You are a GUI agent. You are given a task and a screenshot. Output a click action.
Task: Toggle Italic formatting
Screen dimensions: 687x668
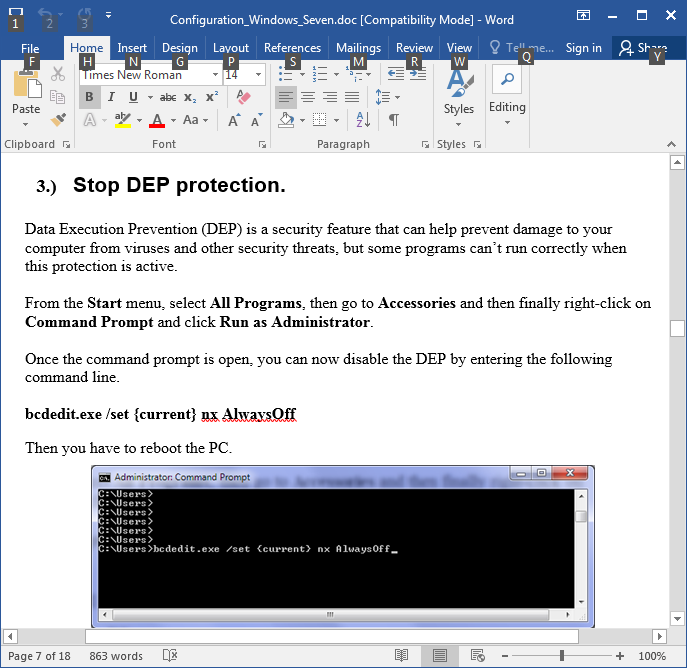(110, 97)
